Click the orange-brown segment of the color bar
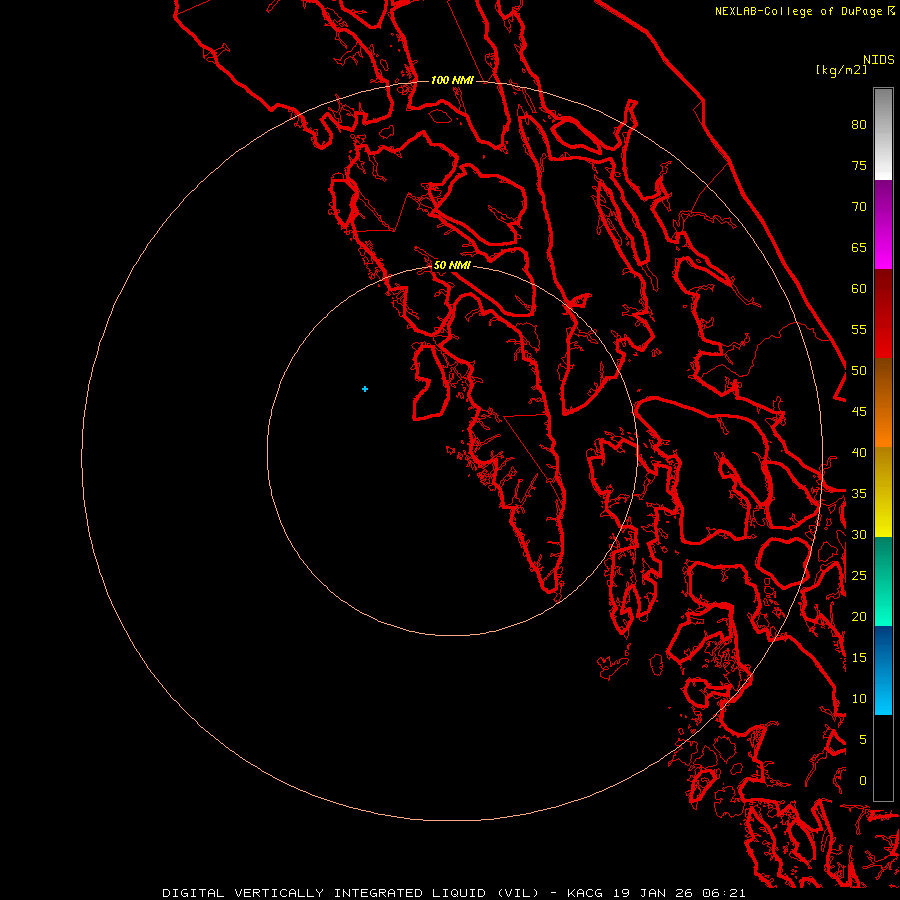 pos(883,403)
